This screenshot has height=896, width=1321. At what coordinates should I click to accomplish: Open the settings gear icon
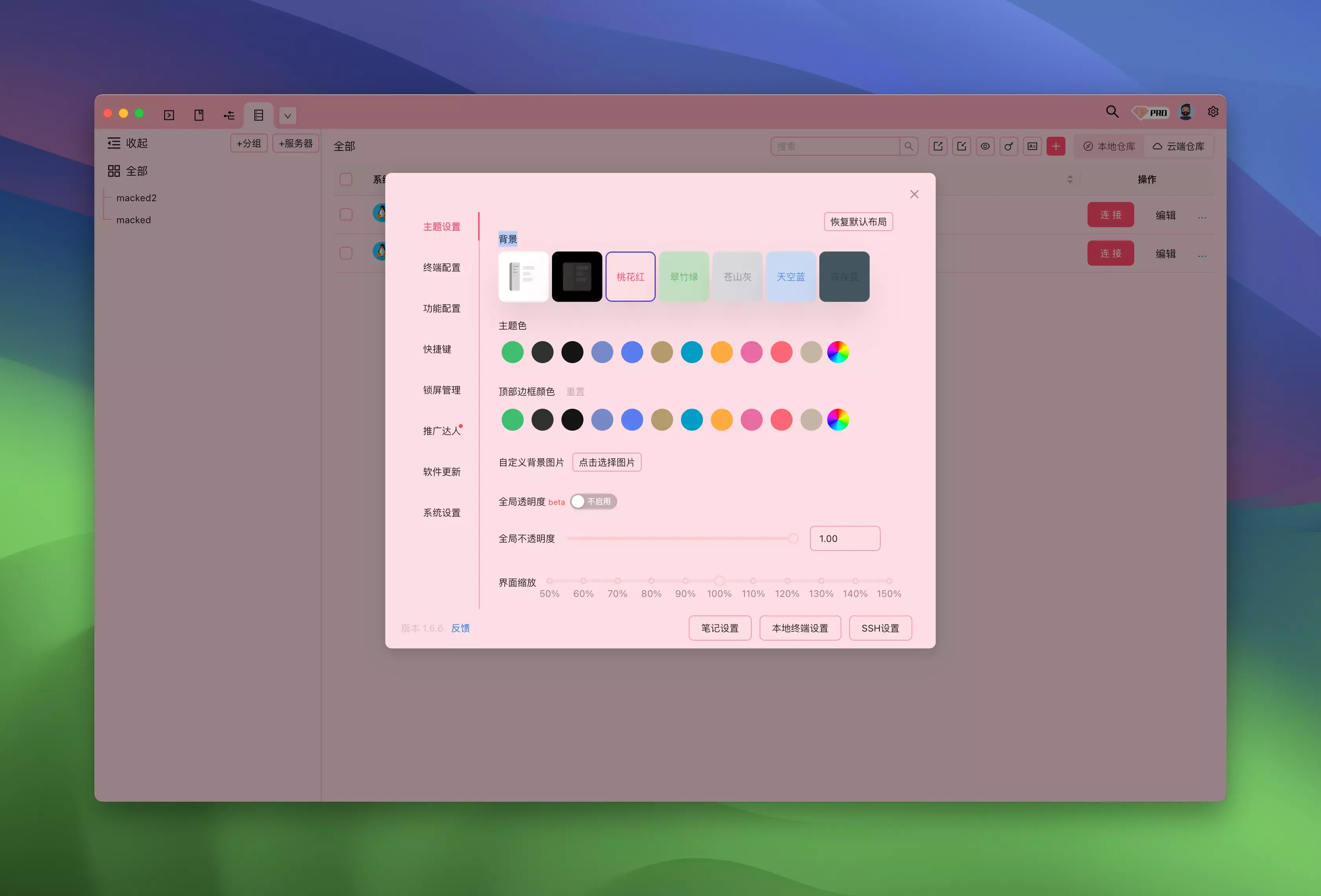pyautogui.click(x=1213, y=112)
